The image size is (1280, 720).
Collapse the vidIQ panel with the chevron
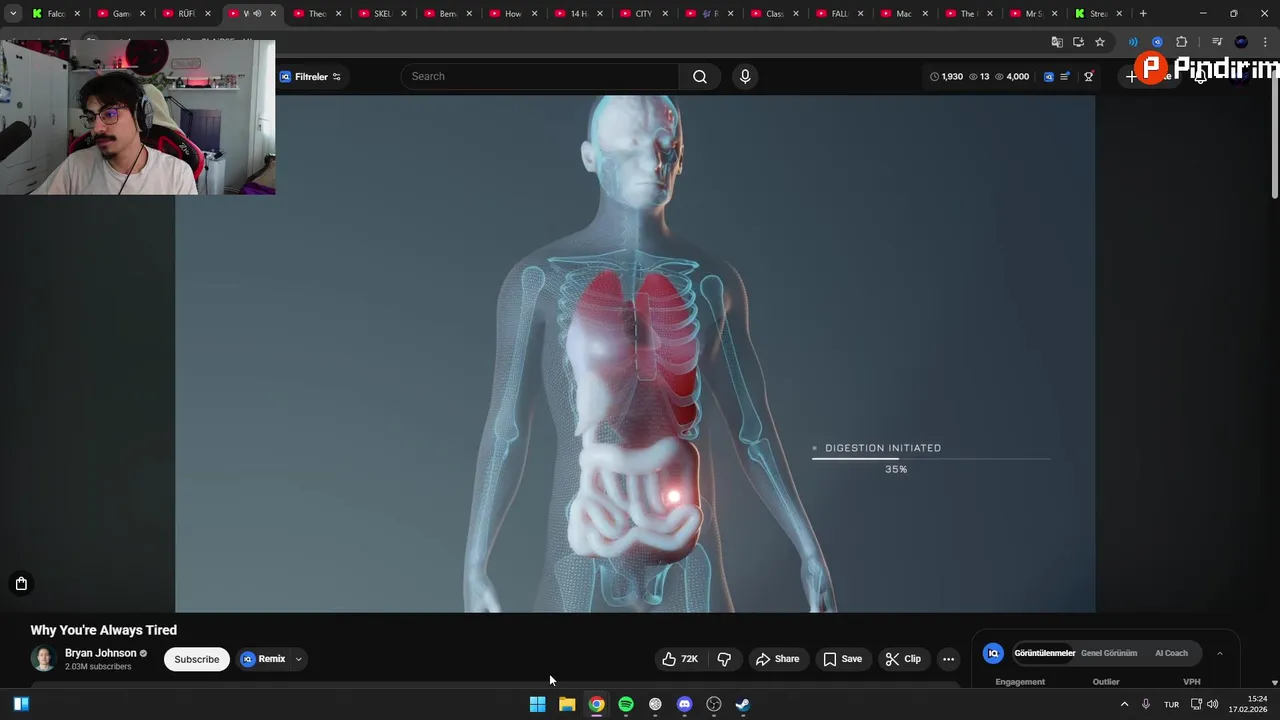(x=1219, y=653)
